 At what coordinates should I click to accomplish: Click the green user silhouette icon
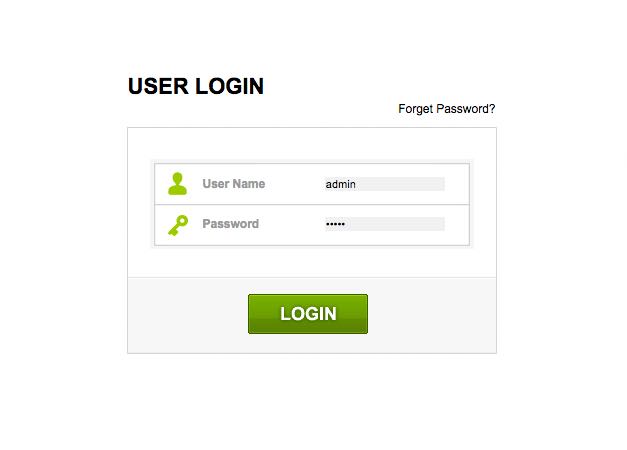(x=177, y=184)
